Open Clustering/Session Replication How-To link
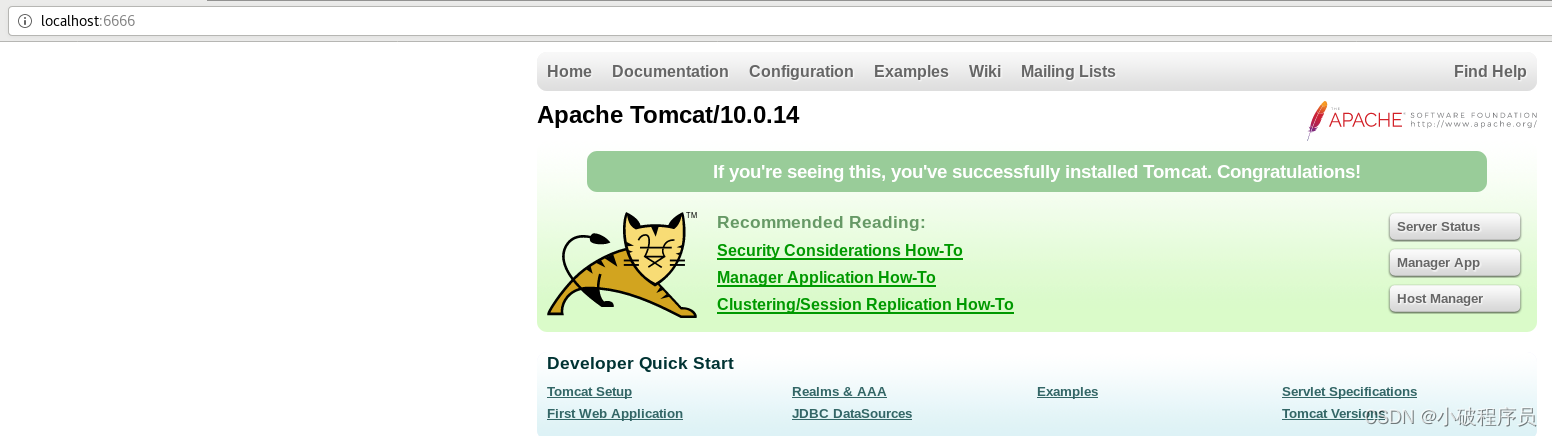Image resolution: width=1552 pixels, height=436 pixels. pos(865,305)
